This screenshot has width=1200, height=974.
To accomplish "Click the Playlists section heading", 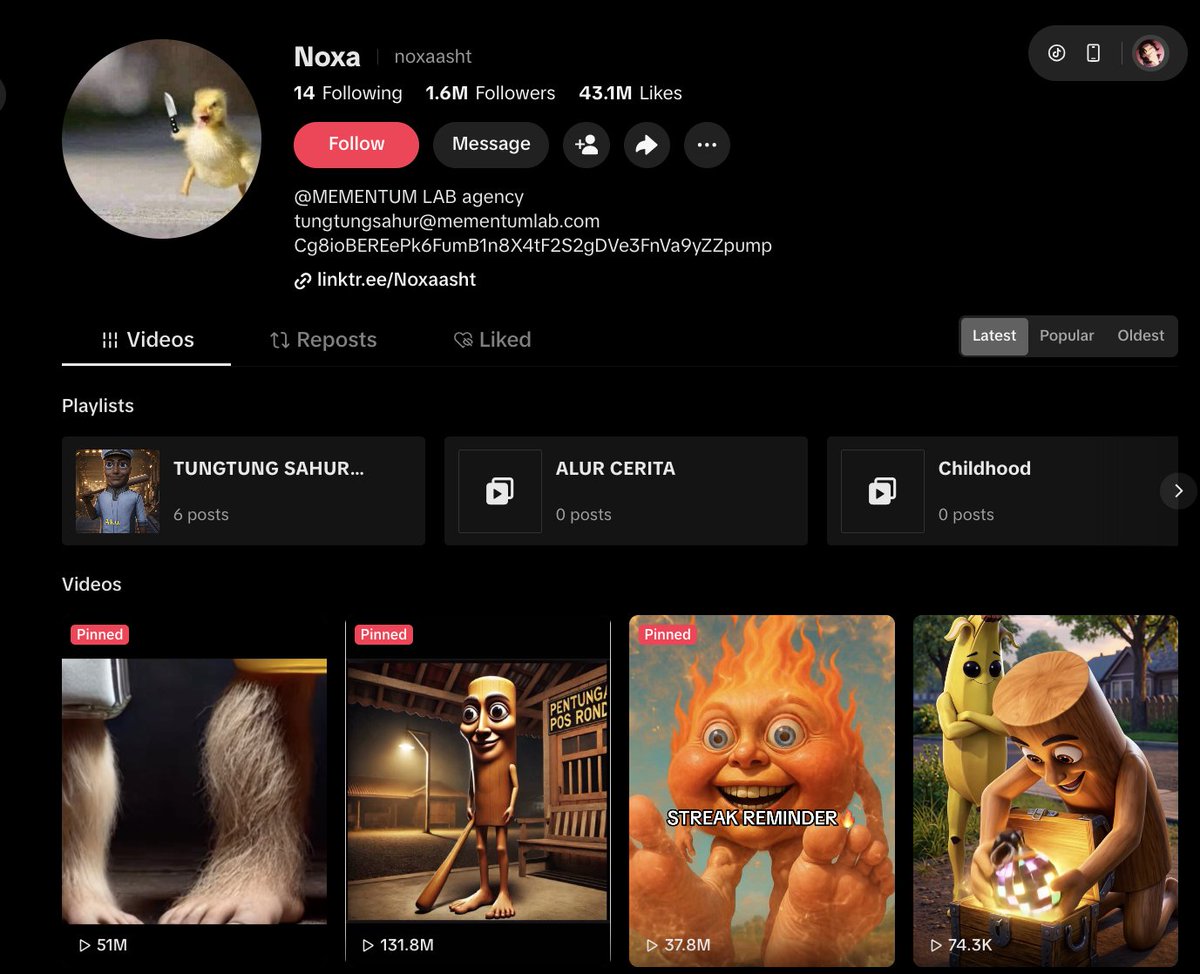I will pyautogui.click(x=98, y=406).
